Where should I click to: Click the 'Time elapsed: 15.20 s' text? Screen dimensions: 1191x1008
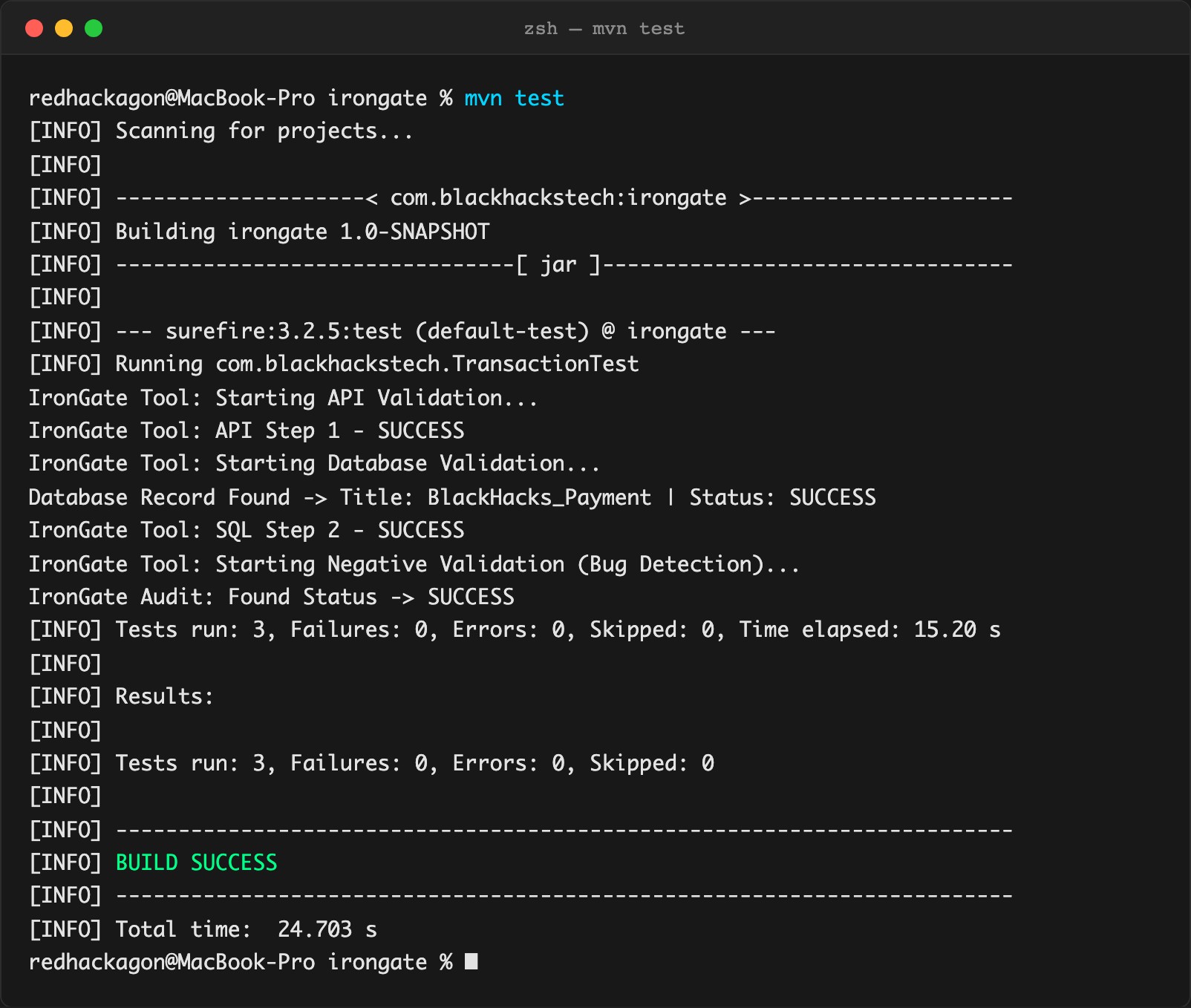[869, 629]
